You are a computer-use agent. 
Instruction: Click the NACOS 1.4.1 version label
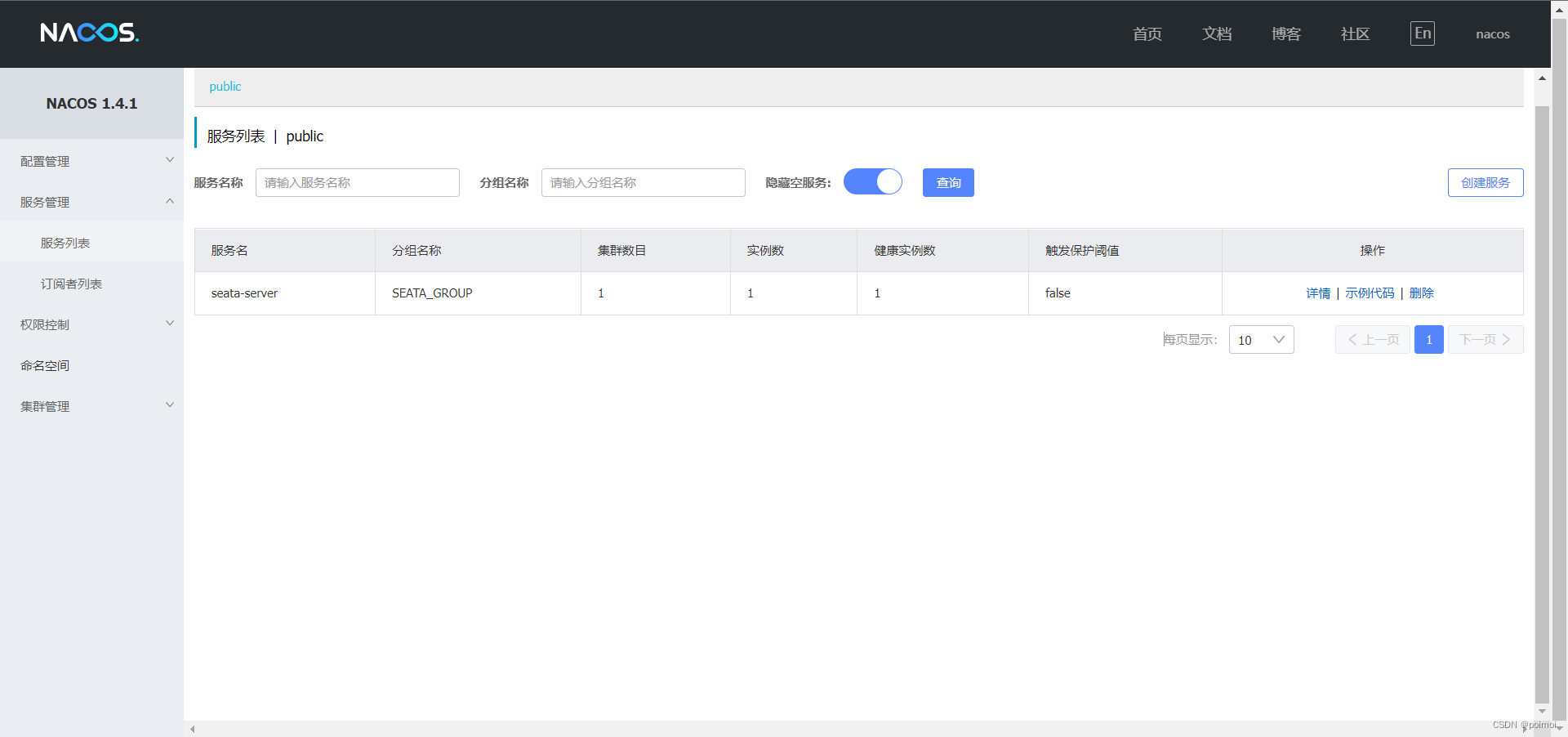point(91,104)
